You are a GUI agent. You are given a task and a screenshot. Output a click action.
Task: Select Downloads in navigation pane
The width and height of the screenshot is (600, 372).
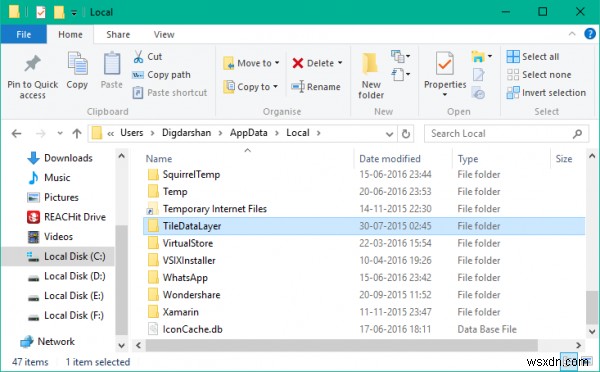(68, 158)
